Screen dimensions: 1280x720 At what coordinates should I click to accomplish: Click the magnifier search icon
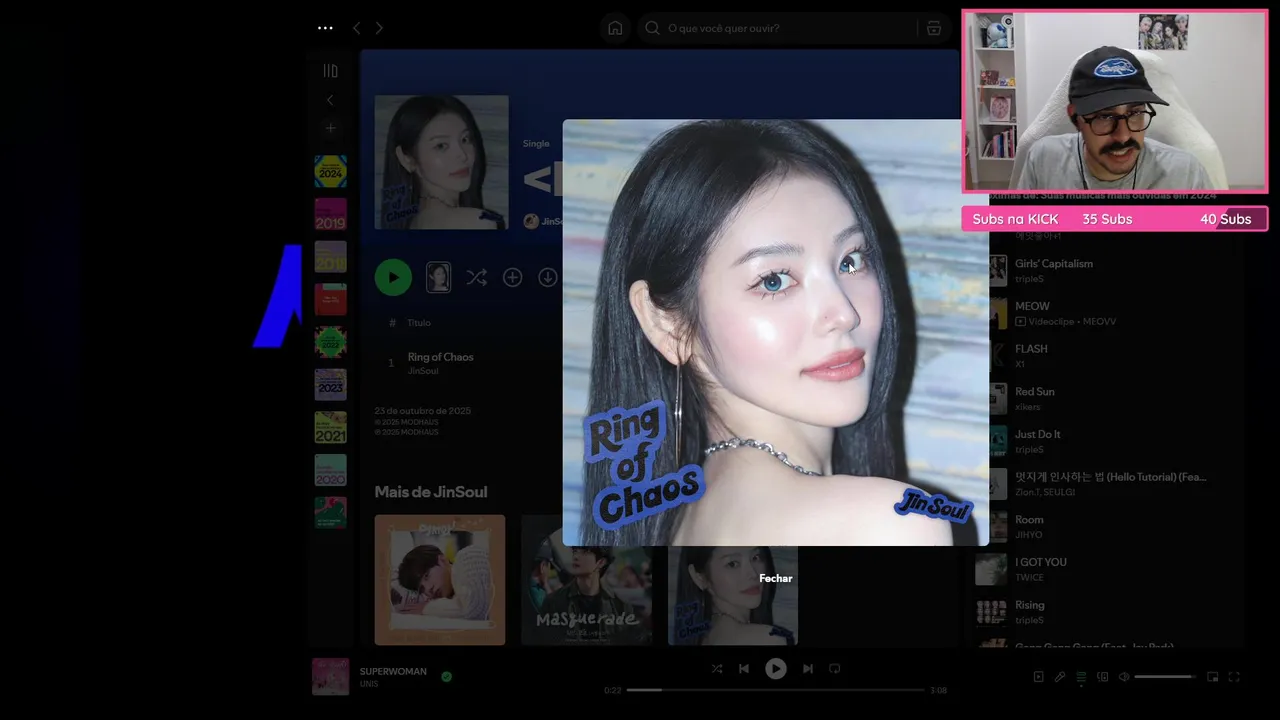(x=652, y=28)
